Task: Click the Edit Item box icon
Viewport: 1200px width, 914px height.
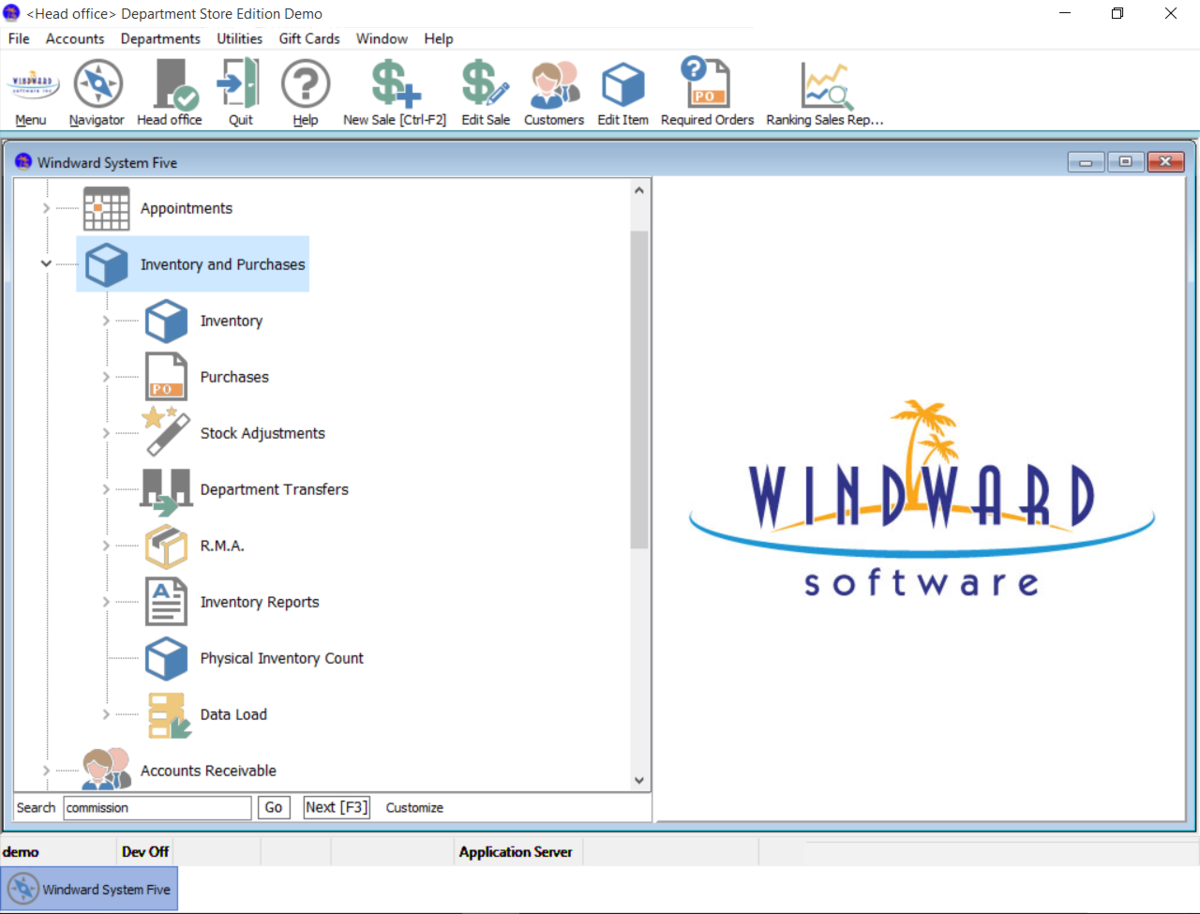Action: [622, 85]
